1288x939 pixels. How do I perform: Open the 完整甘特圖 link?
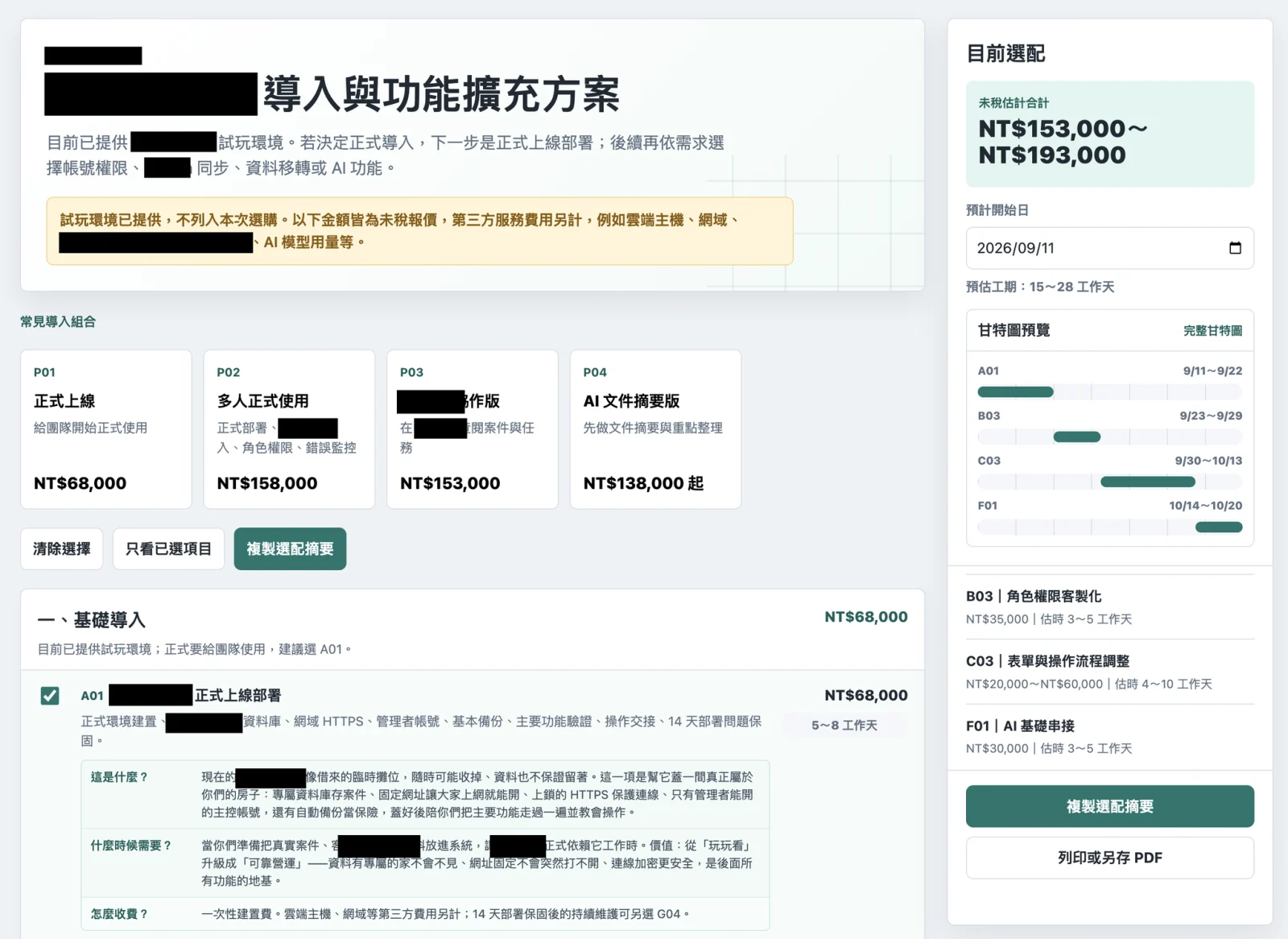click(x=1212, y=331)
